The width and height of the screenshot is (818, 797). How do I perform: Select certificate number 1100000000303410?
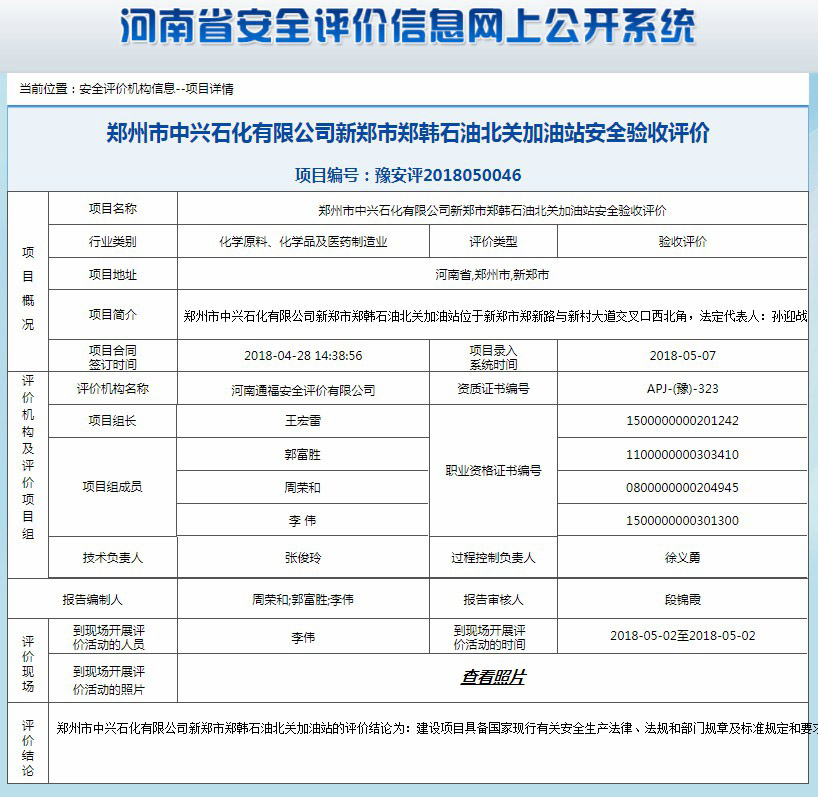pyautogui.click(x=682, y=454)
